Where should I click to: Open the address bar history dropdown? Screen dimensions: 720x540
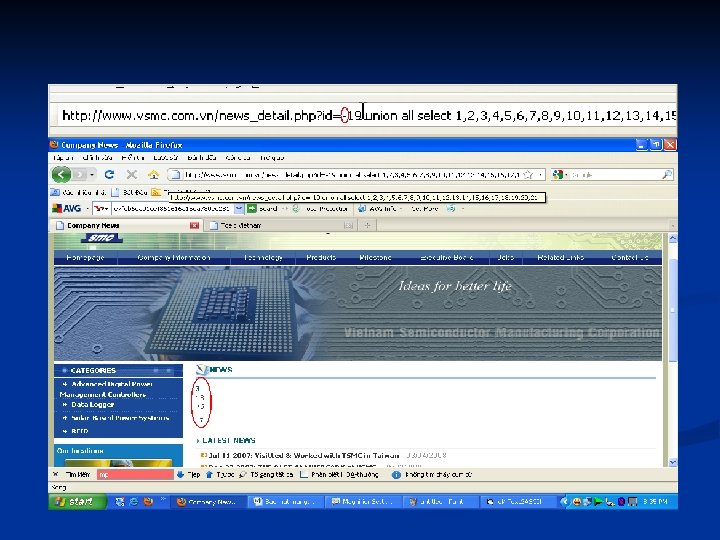pos(540,175)
